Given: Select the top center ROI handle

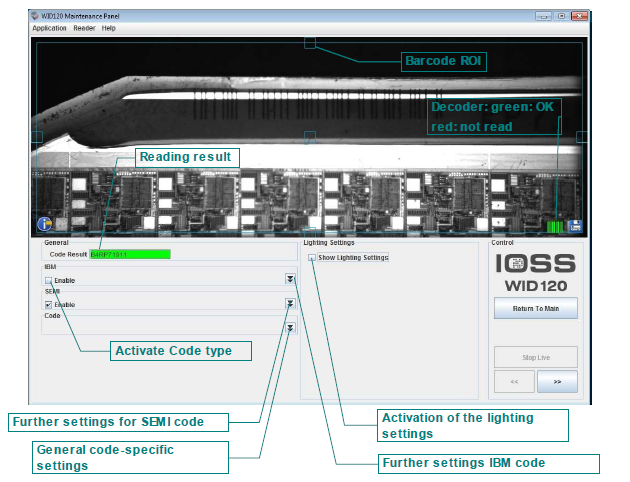Looking at the screenshot, I should tap(310, 43).
